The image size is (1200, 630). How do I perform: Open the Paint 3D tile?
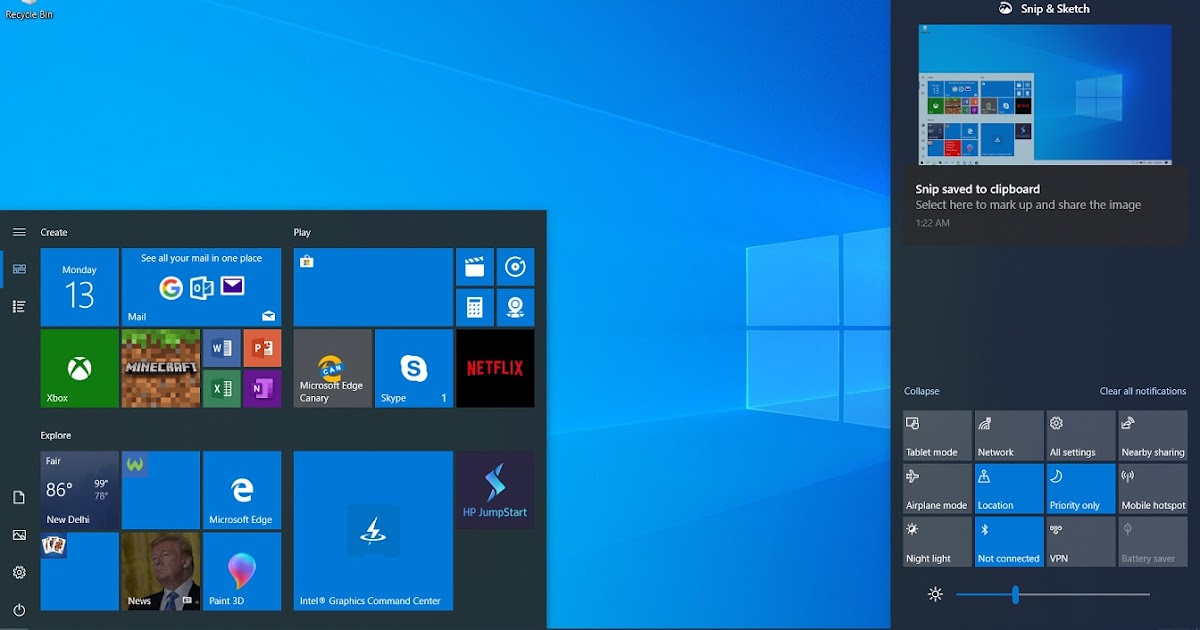coord(241,571)
